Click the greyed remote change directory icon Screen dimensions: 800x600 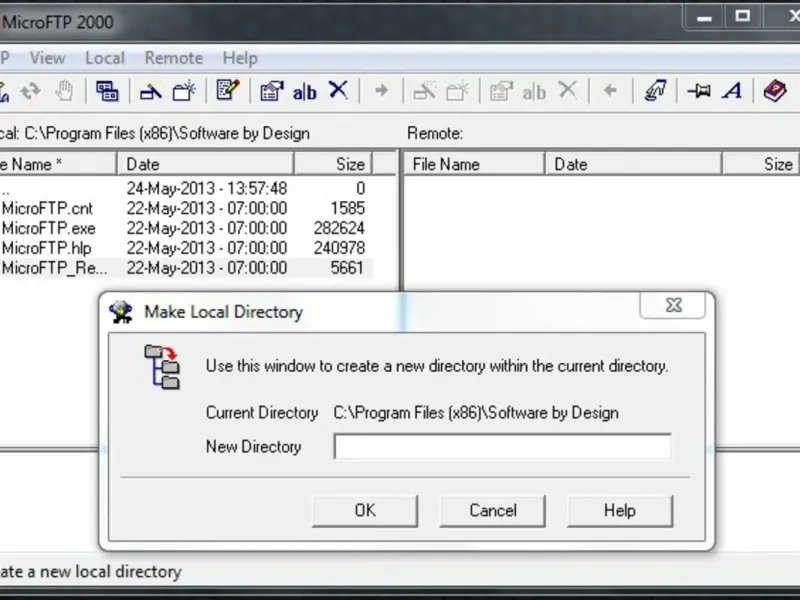pyautogui.click(x=424, y=91)
